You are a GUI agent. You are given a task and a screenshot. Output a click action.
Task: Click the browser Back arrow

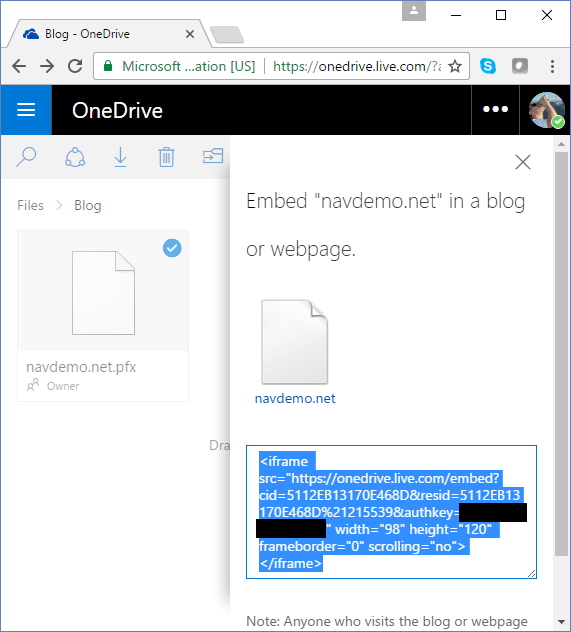point(19,66)
